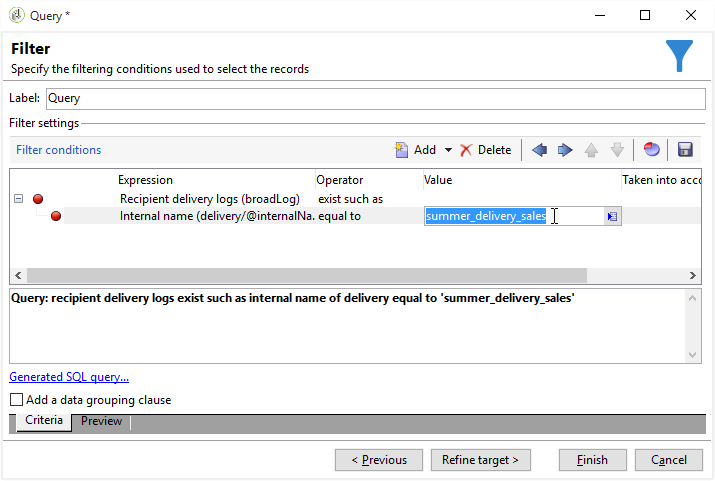
Task: Click red dot of Internal name row
Action: tap(56, 216)
